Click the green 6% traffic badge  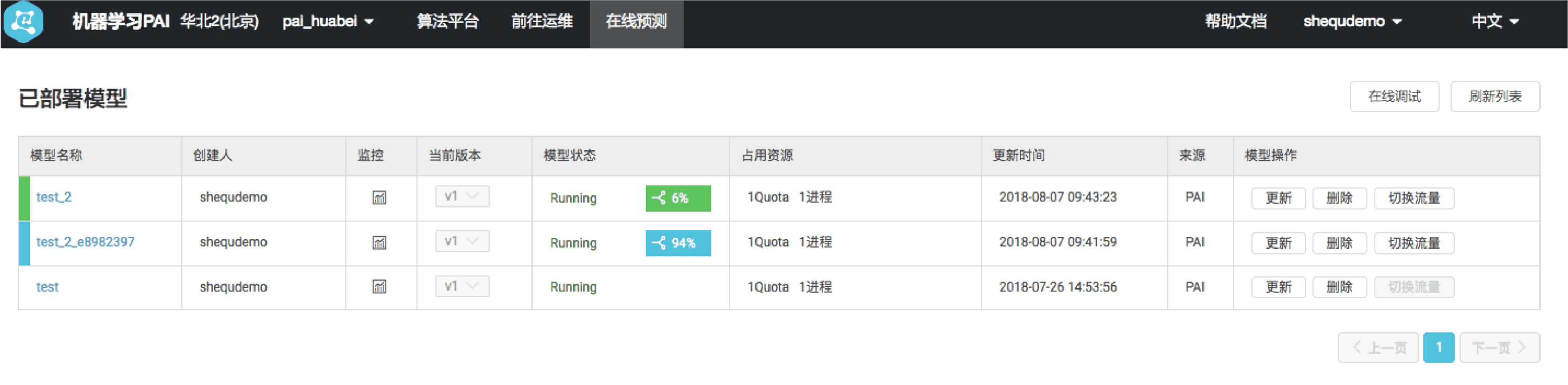coord(678,198)
